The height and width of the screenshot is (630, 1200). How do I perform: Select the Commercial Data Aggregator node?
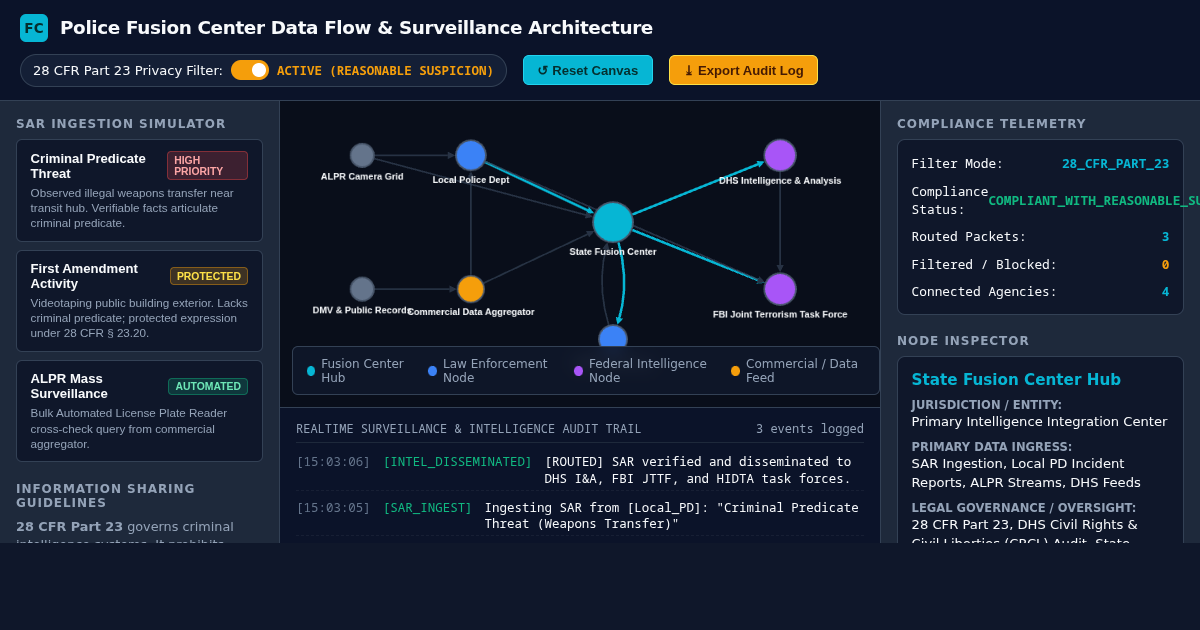click(x=471, y=289)
